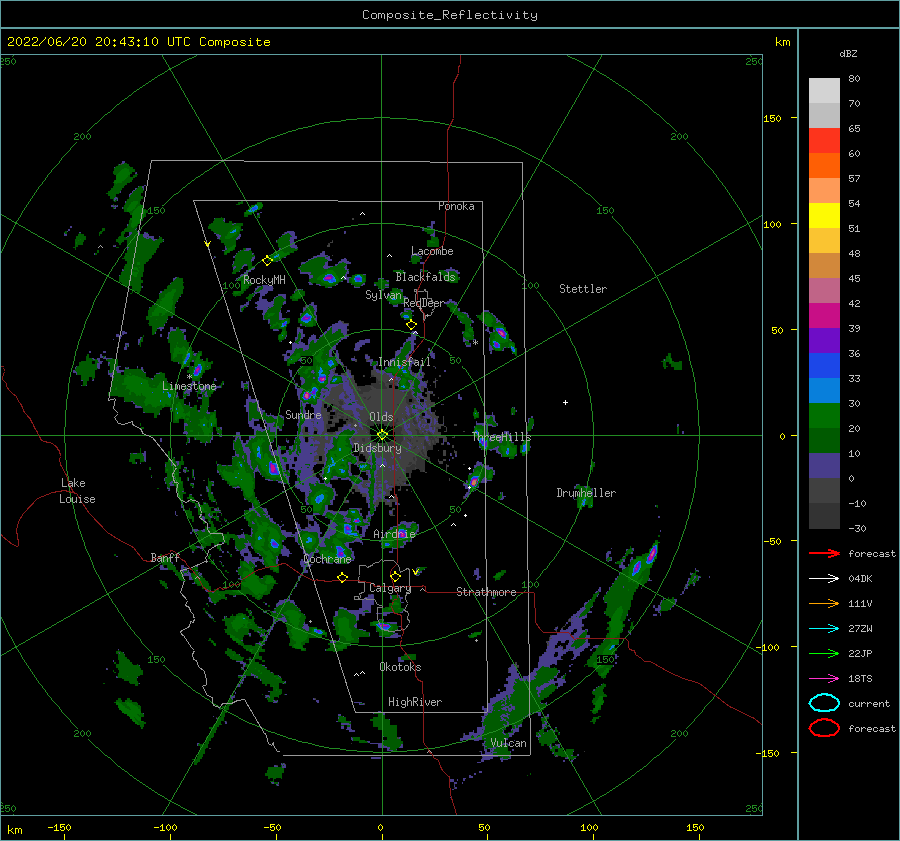Viewport: 900px width, 841px height.
Task: Click the red forecast ellipse in the legend
Action: (824, 728)
